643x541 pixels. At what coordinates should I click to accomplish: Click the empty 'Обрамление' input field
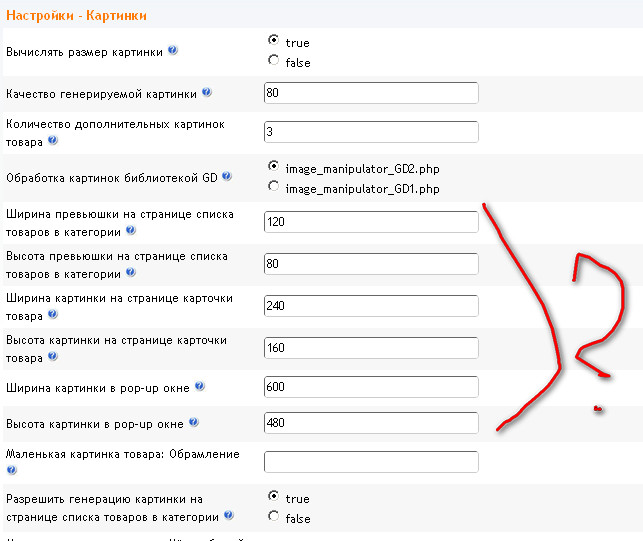(x=371, y=462)
